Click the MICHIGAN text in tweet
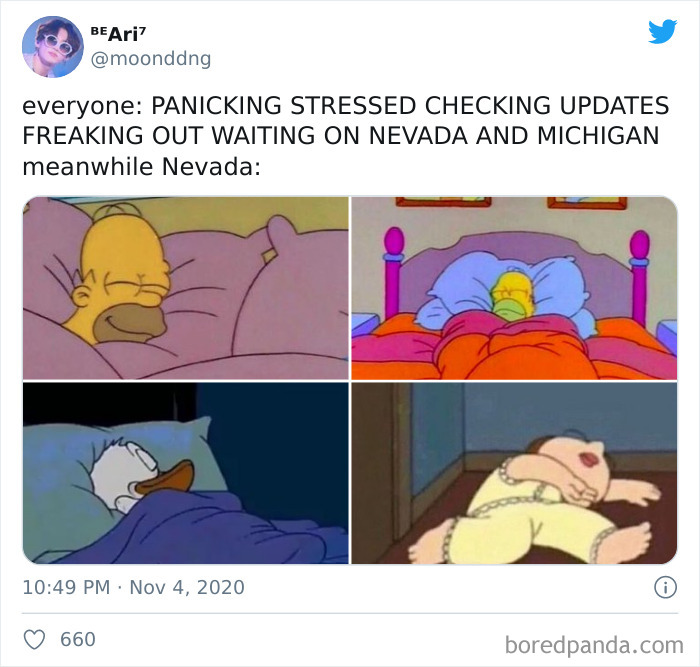This screenshot has height=667, width=700. (598, 136)
